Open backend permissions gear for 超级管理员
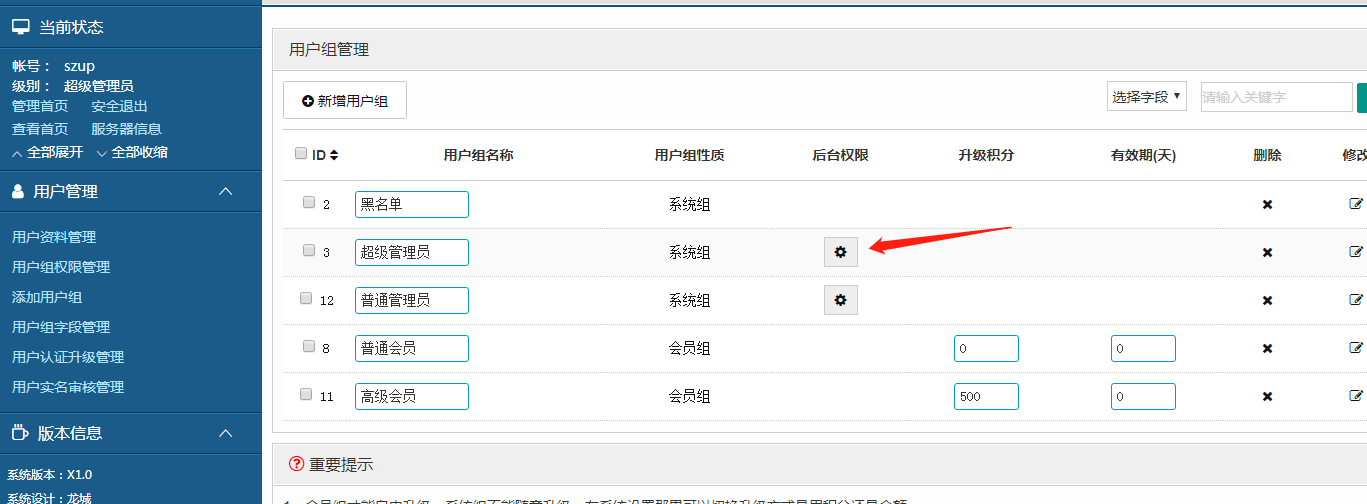This screenshot has width=1367, height=504. point(840,252)
